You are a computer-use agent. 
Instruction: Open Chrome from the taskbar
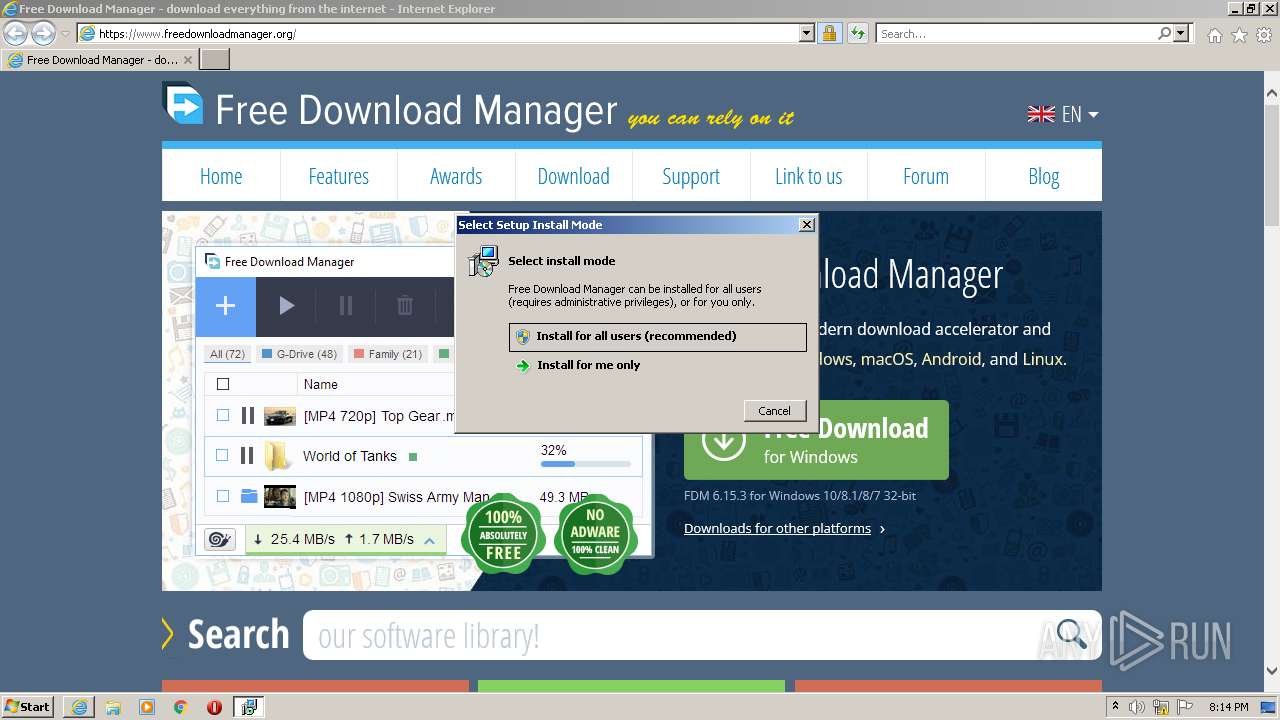click(x=180, y=707)
